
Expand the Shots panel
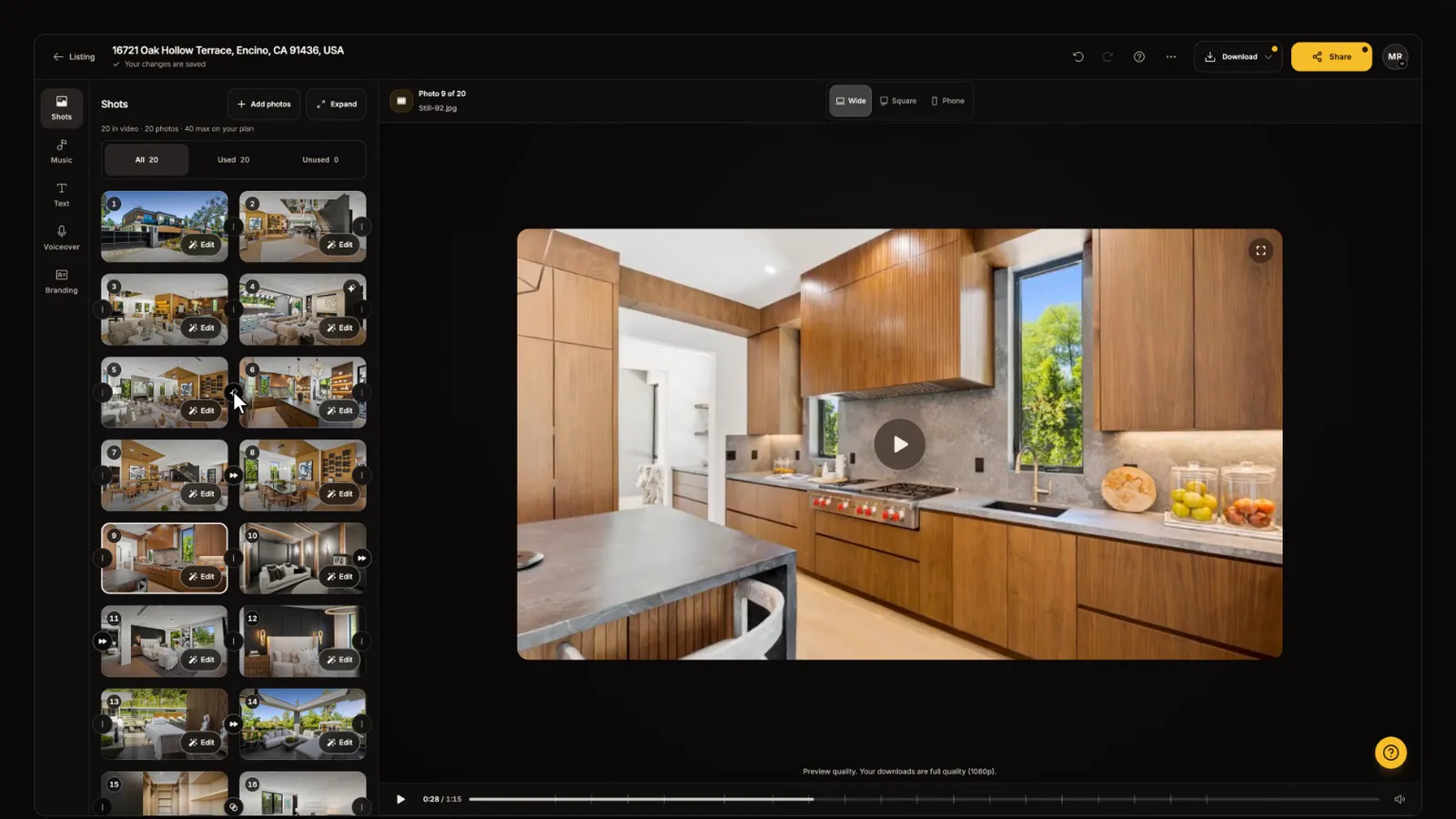tap(336, 104)
